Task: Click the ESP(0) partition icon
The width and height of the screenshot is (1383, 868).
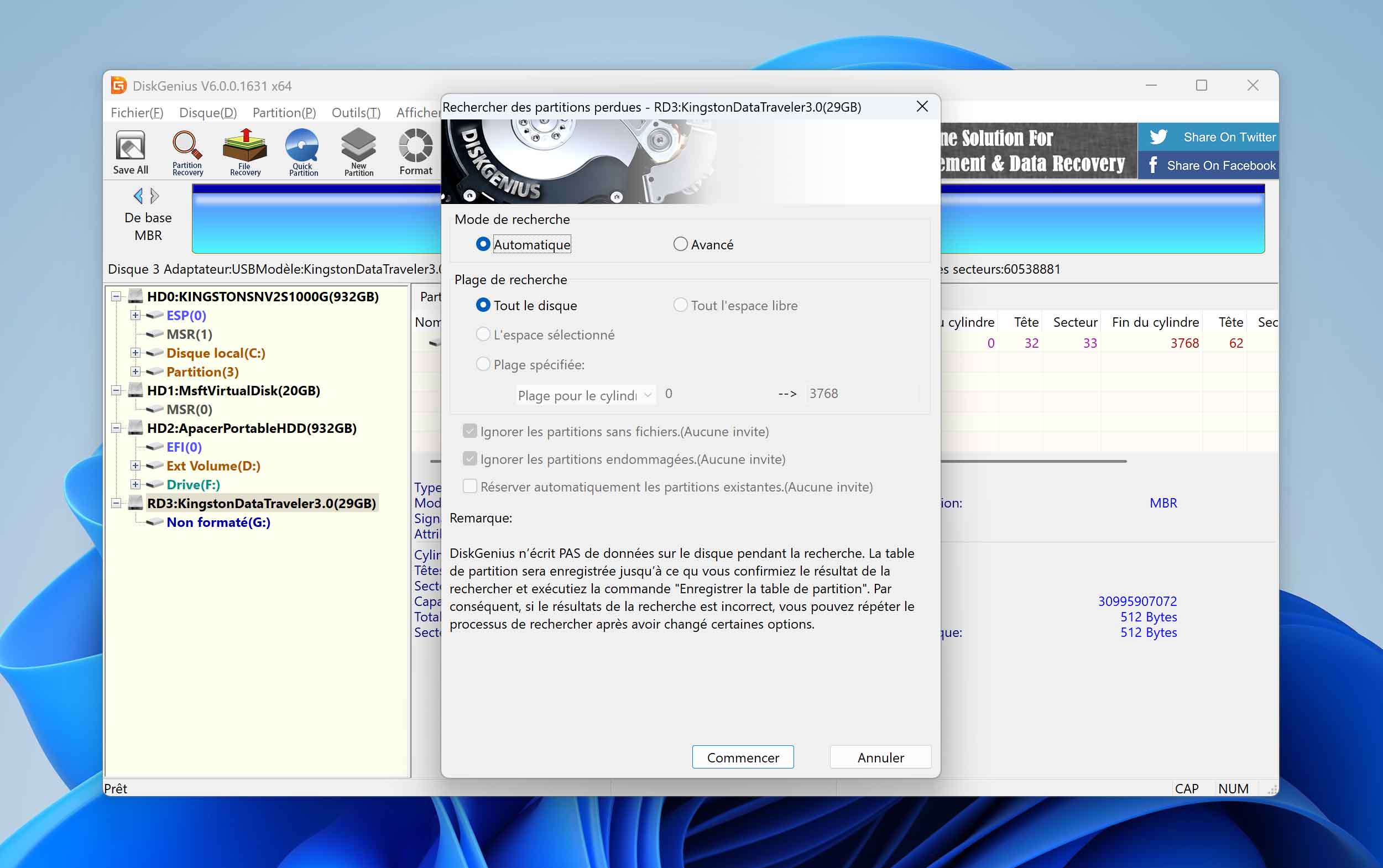Action: click(154, 315)
